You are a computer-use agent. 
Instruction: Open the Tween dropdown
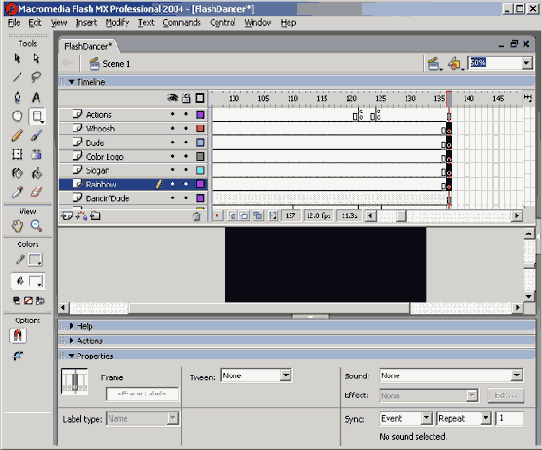click(256, 375)
